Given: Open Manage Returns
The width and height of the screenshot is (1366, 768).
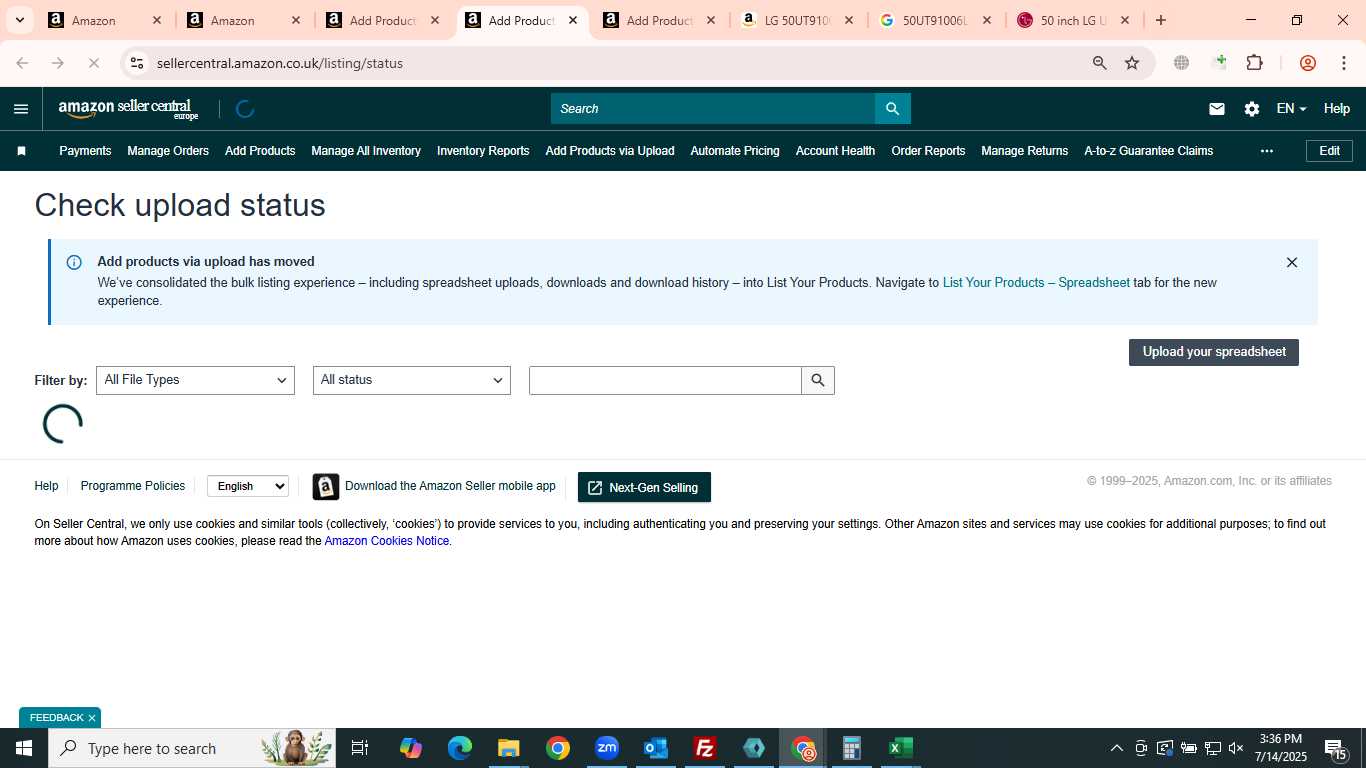Looking at the screenshot, I should [x=1025, y=151].
